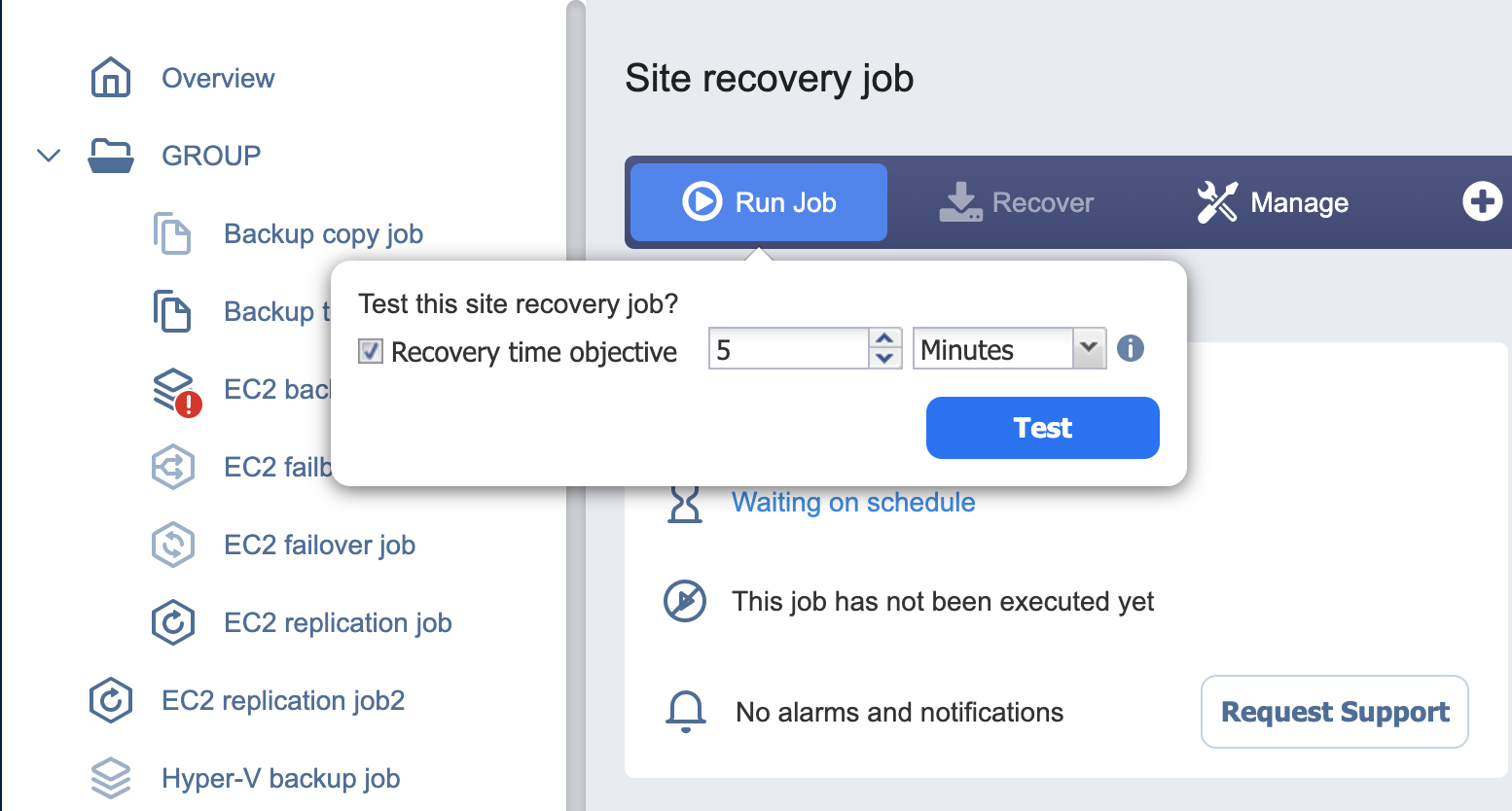Click the info icon beside Minutes
Image resolution: width=1512 pixels, height=811 pixels.
(x=1131, y=348)
